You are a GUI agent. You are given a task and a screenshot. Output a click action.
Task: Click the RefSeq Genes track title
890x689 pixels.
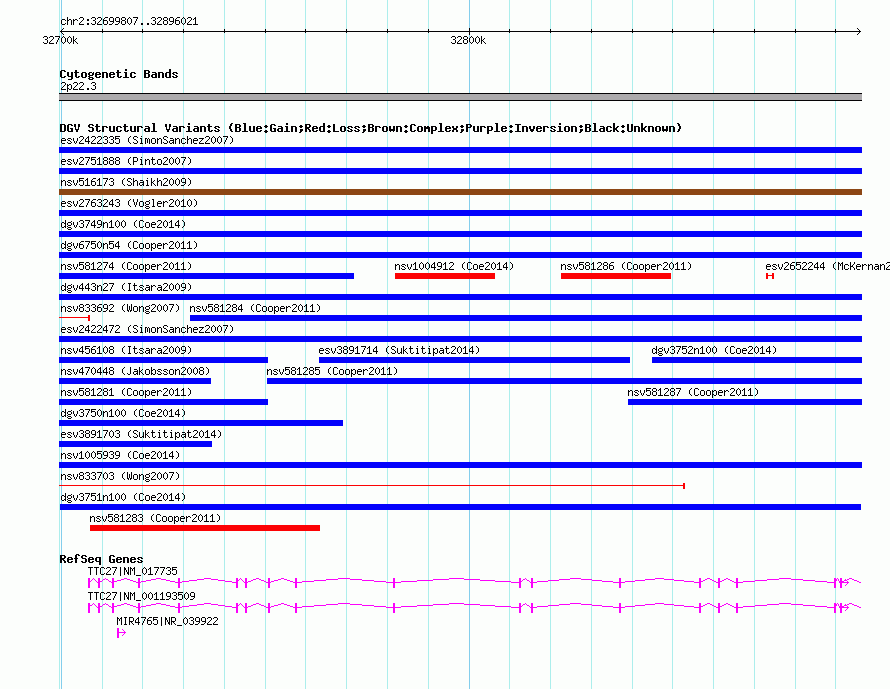tap(101, 559)
